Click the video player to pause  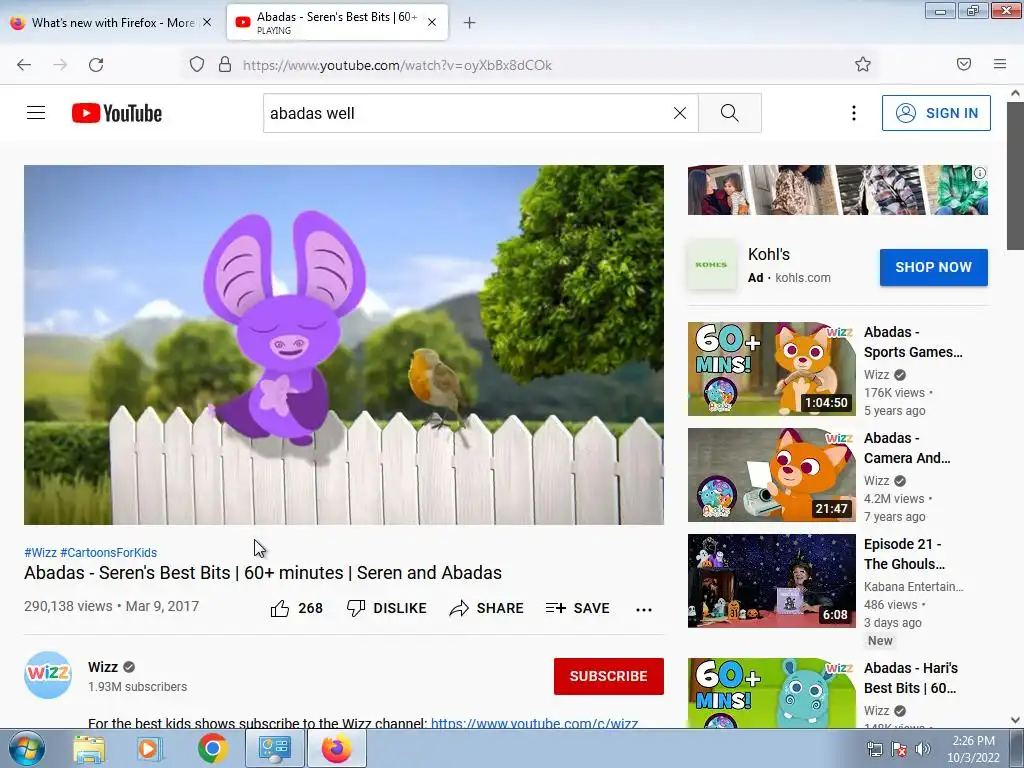coord(344,345)
